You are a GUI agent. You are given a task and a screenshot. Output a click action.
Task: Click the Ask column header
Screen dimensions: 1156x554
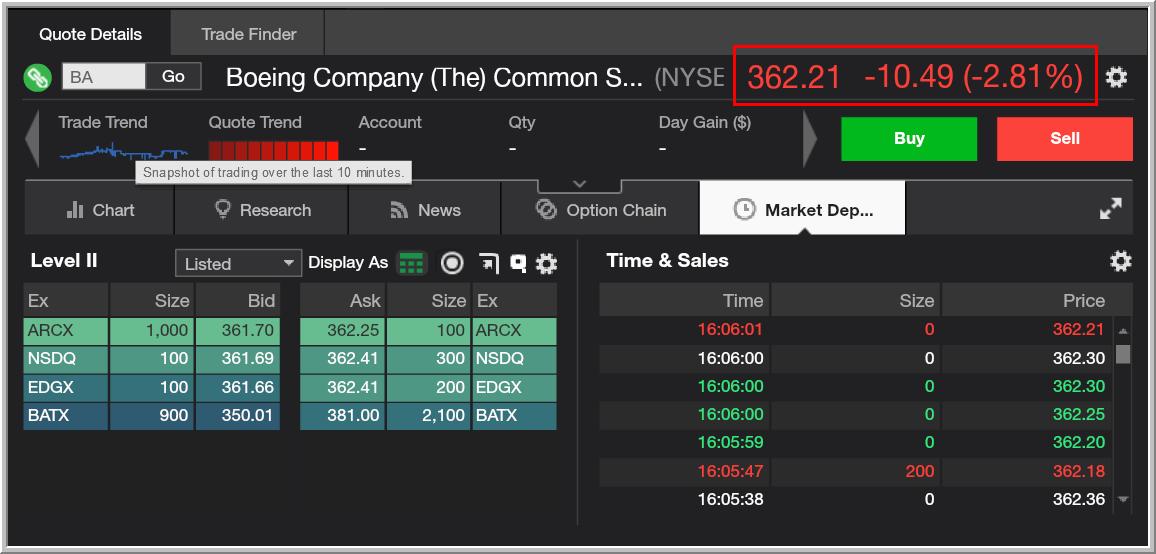(342, 300)
